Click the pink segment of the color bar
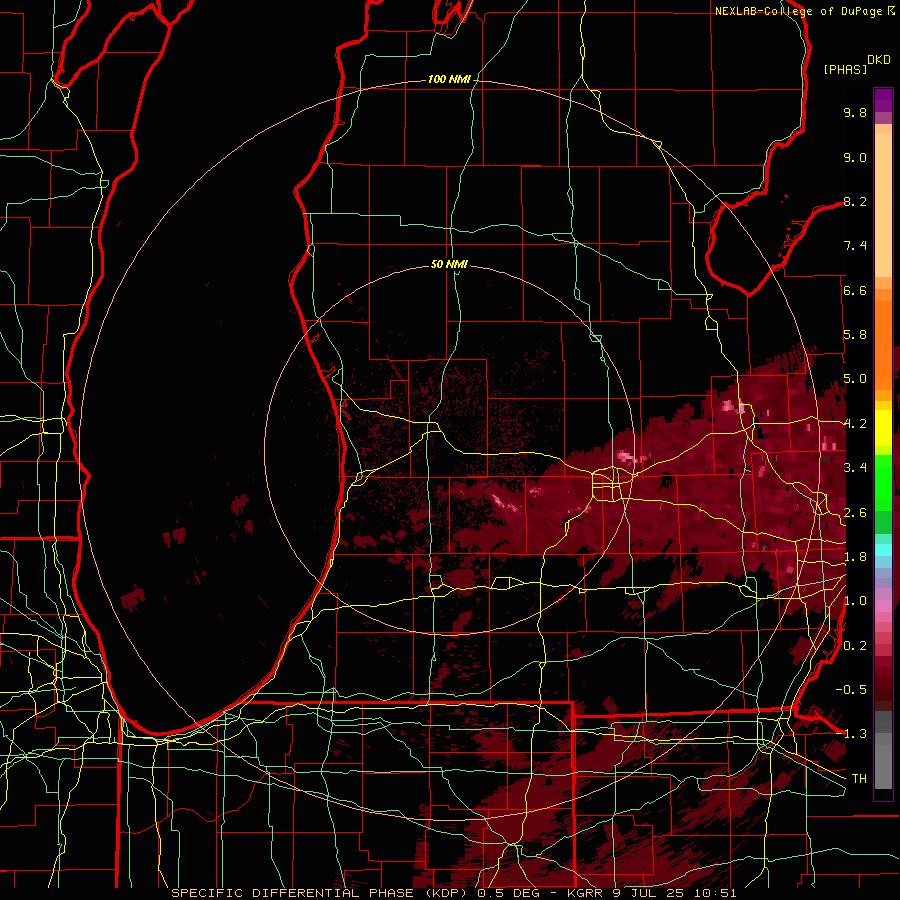The width and height of the screenshot is (900, 900). coord(883,606)
